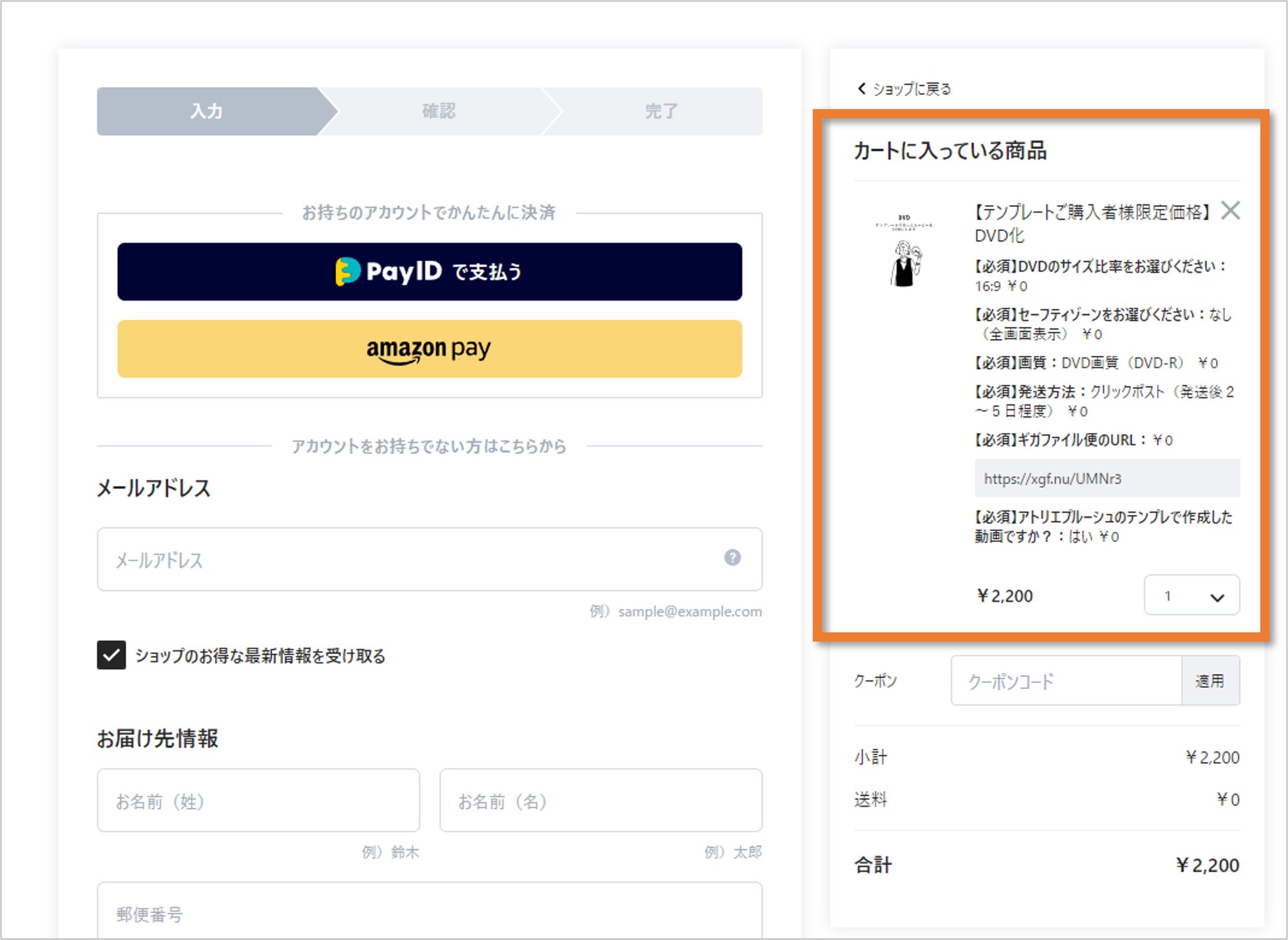
Task: Click the 小計 subtotal amount
Action: point(1212,757)
